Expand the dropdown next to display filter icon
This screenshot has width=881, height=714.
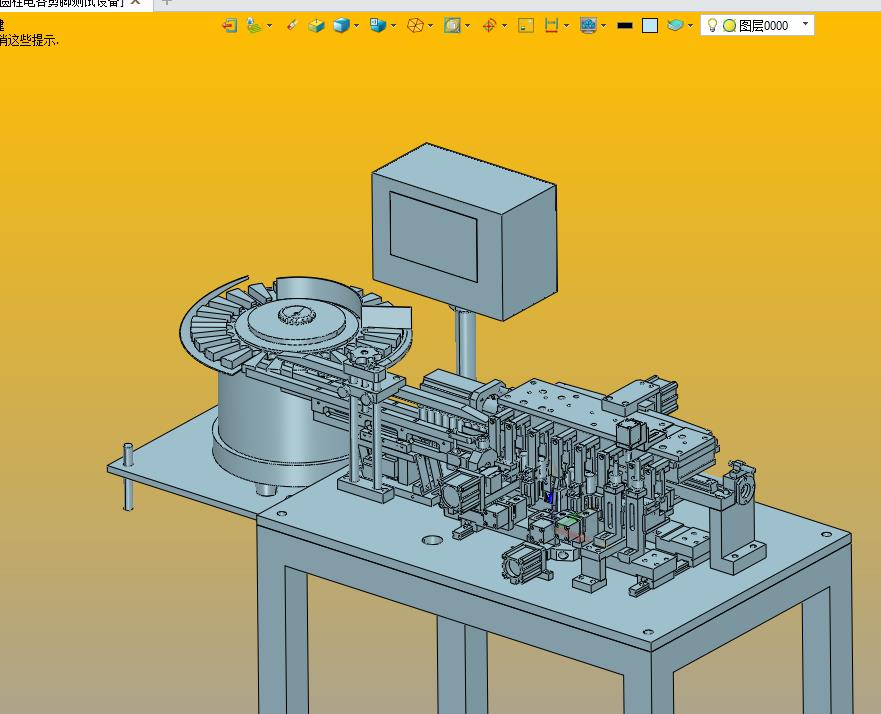(x=269, y=25)
